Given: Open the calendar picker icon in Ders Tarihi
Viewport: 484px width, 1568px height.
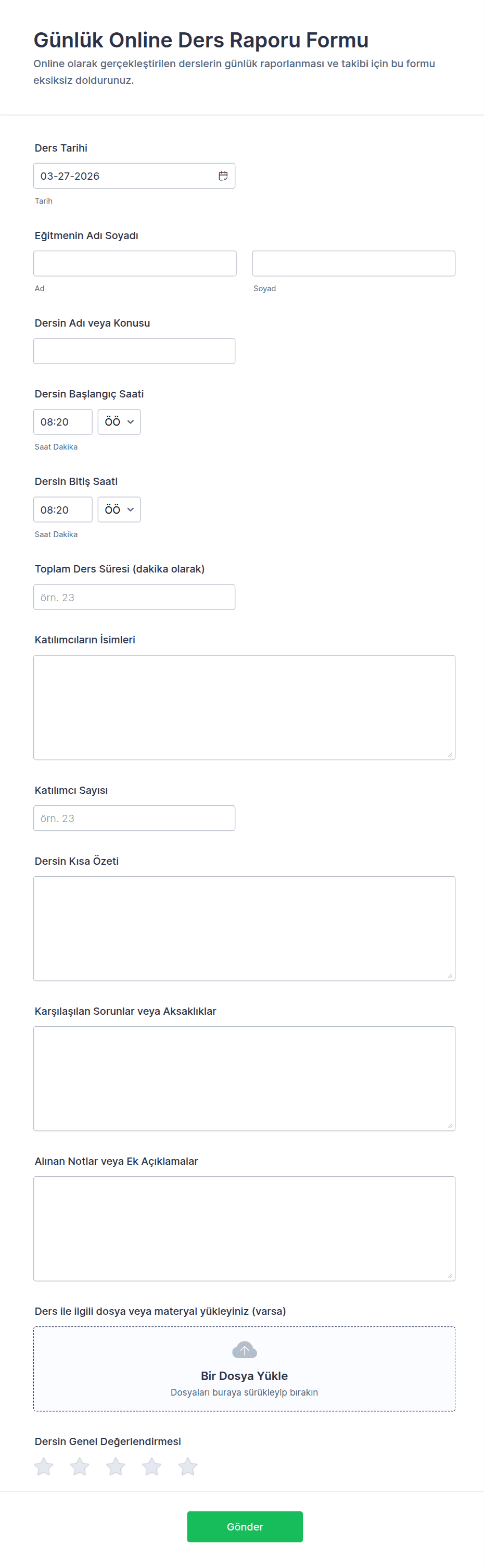Looking at the screenshot, I should 223,176.
